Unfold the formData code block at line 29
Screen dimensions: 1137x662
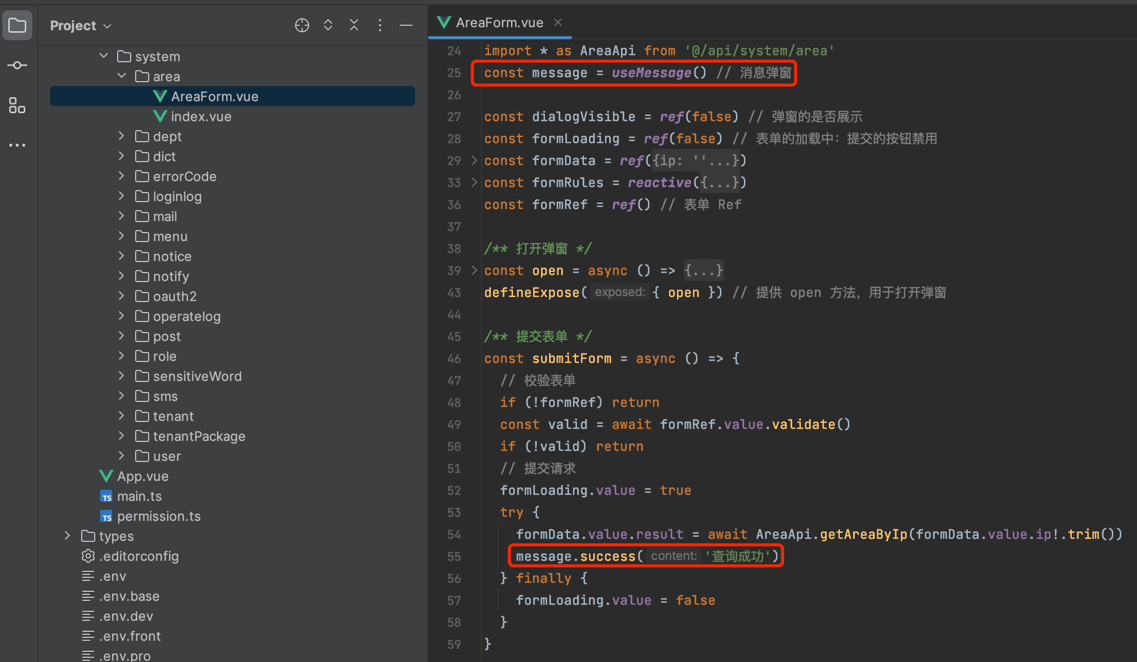pyautogui.click(x=475, y=160)
